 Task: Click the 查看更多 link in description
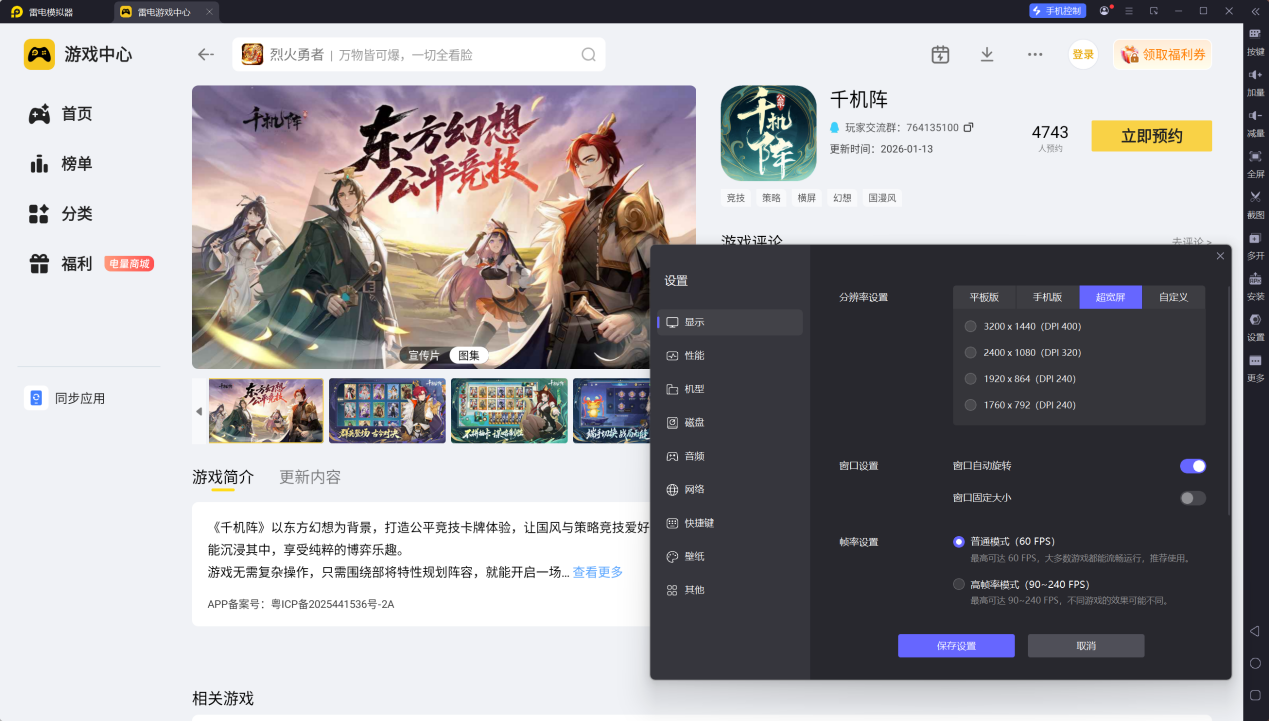coord(598,572)
